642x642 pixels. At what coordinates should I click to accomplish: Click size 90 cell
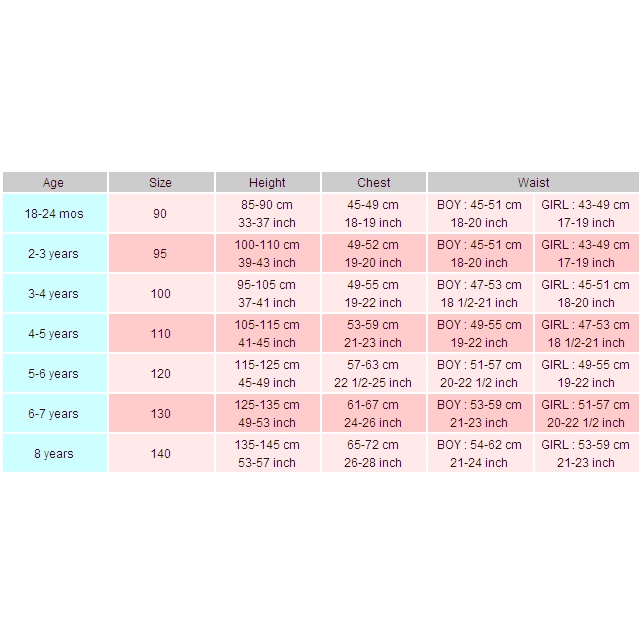[x=160, y=214]
